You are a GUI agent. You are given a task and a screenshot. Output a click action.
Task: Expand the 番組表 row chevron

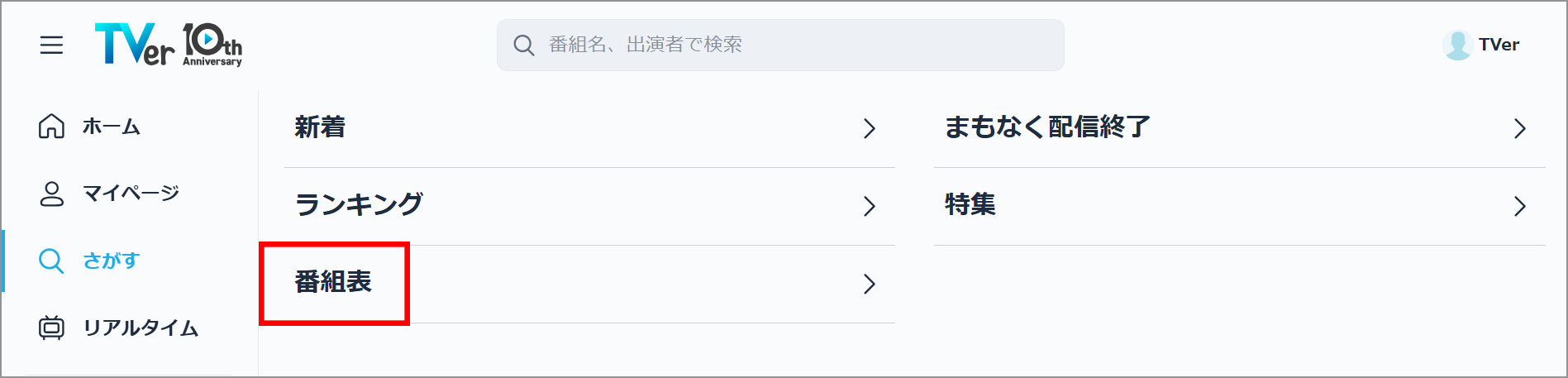coord(869,284)
